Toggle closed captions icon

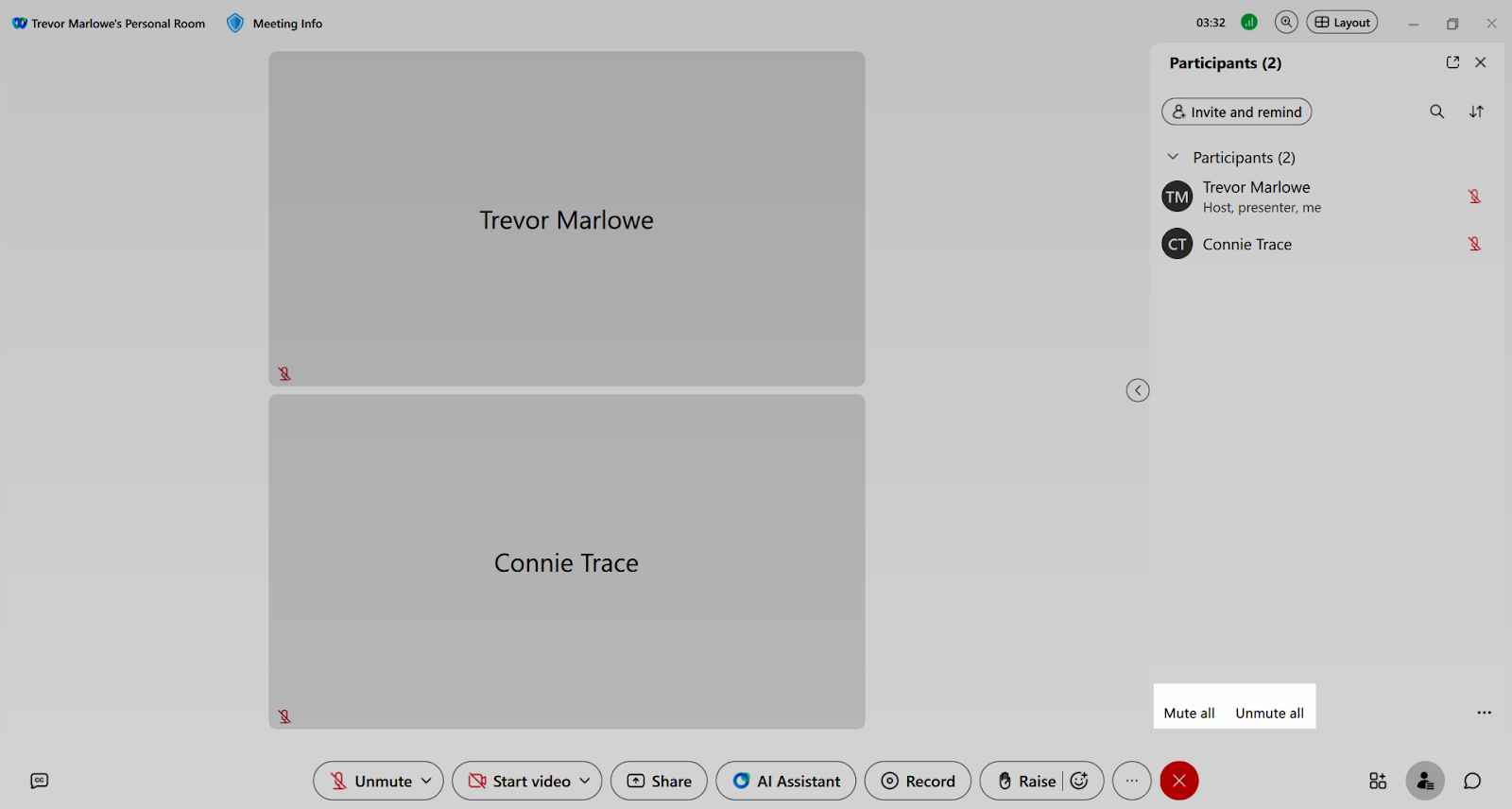coord(40,781)
